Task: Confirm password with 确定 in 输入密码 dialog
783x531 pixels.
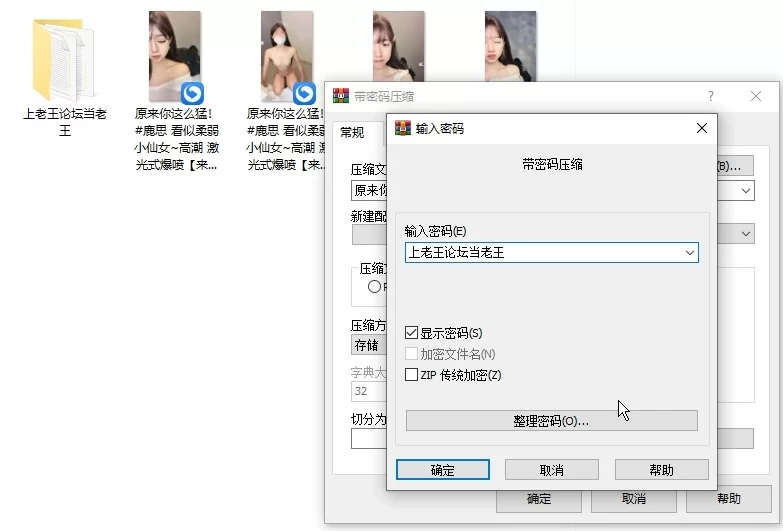Action: point(442,470)
